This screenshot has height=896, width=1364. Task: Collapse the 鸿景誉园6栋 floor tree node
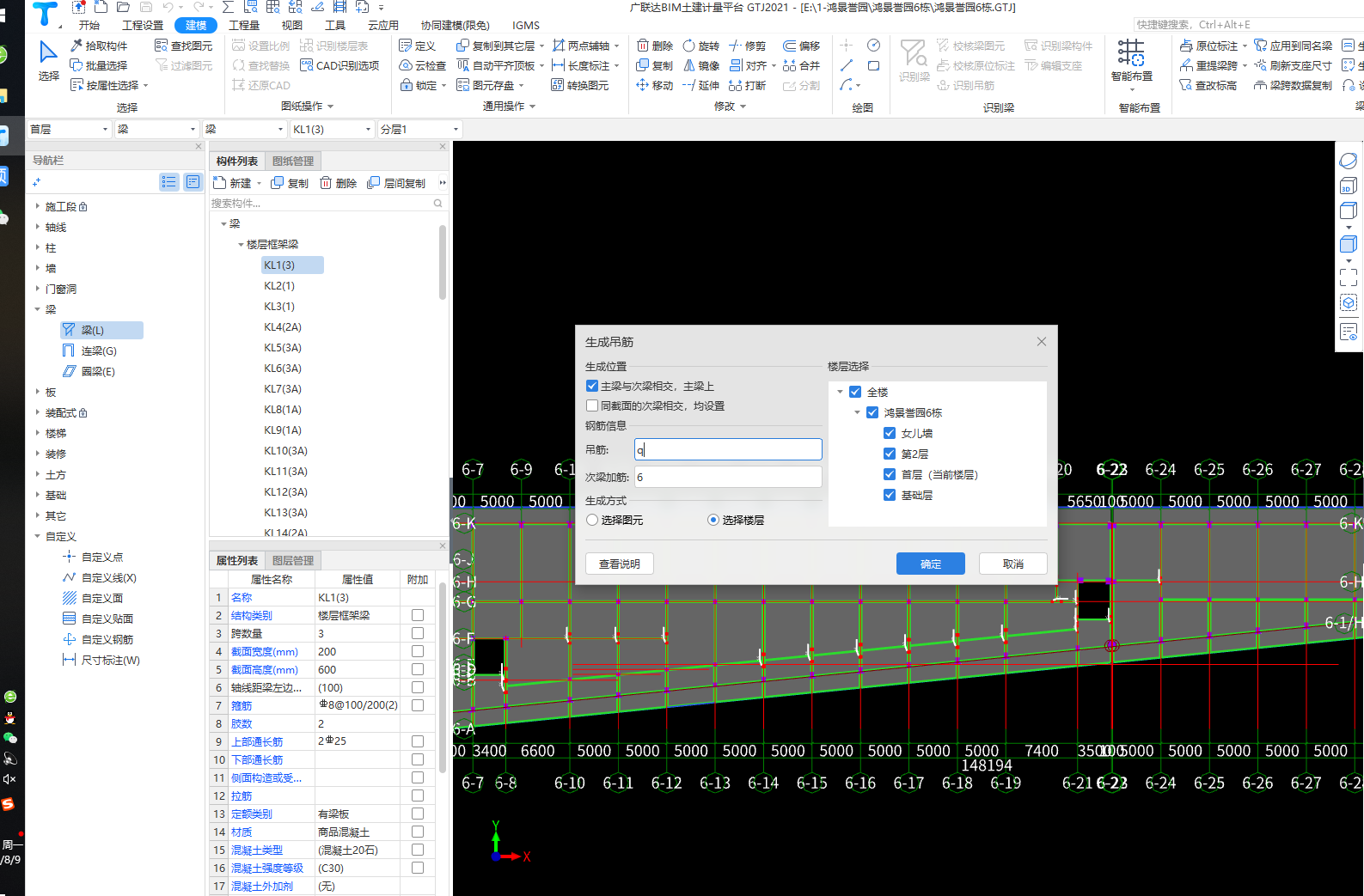[x=858, y=412]
